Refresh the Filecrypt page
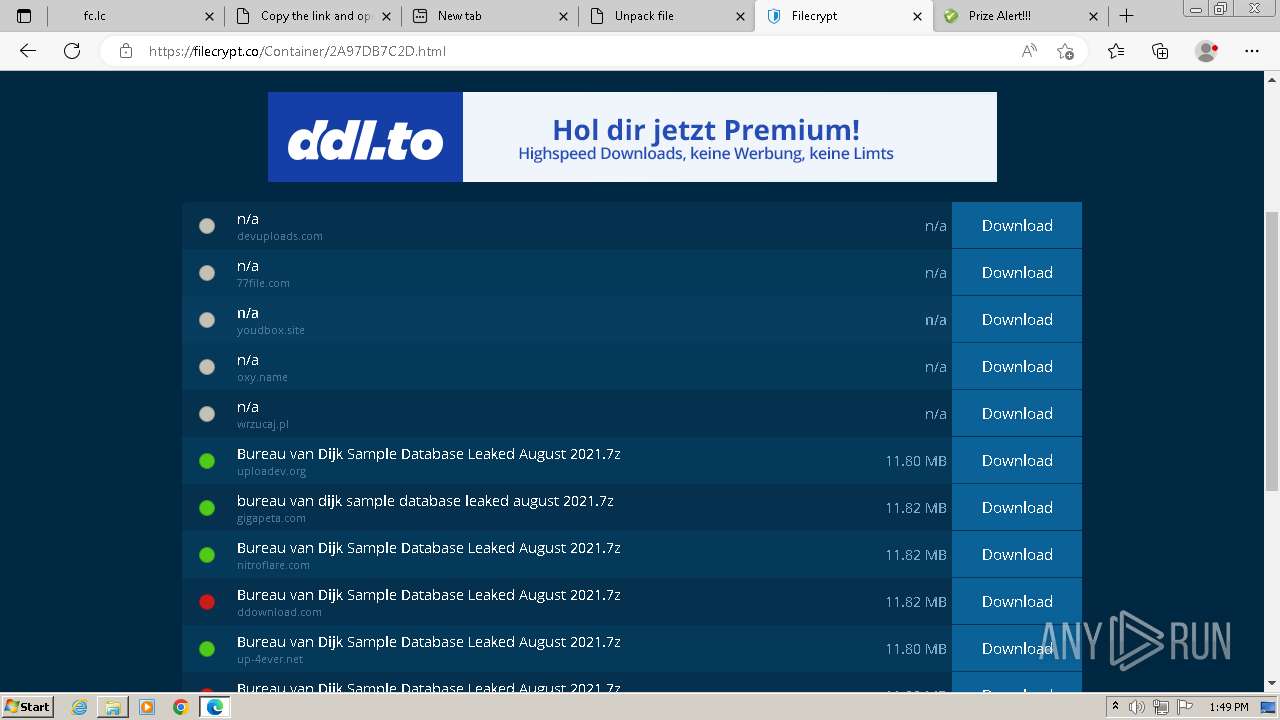The height and width of the screenshot is (720, 1280). click(x=72, y=51)
